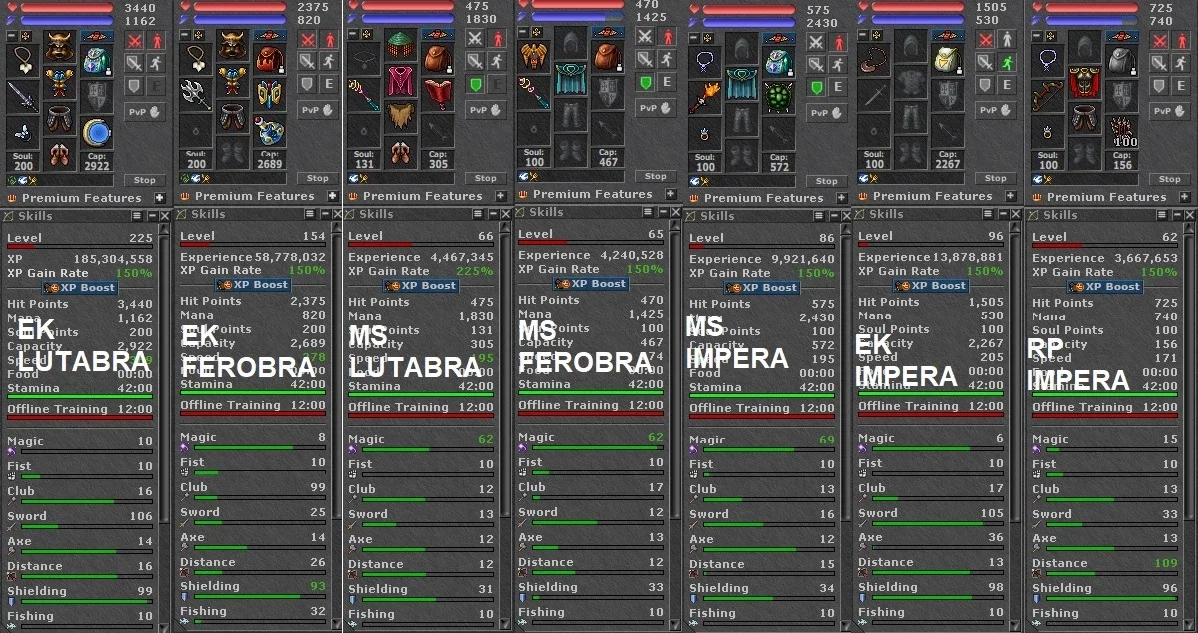Open the Skills panel options menu on EK IMPERA
1198x633 pixels.
tap(988, 215)
